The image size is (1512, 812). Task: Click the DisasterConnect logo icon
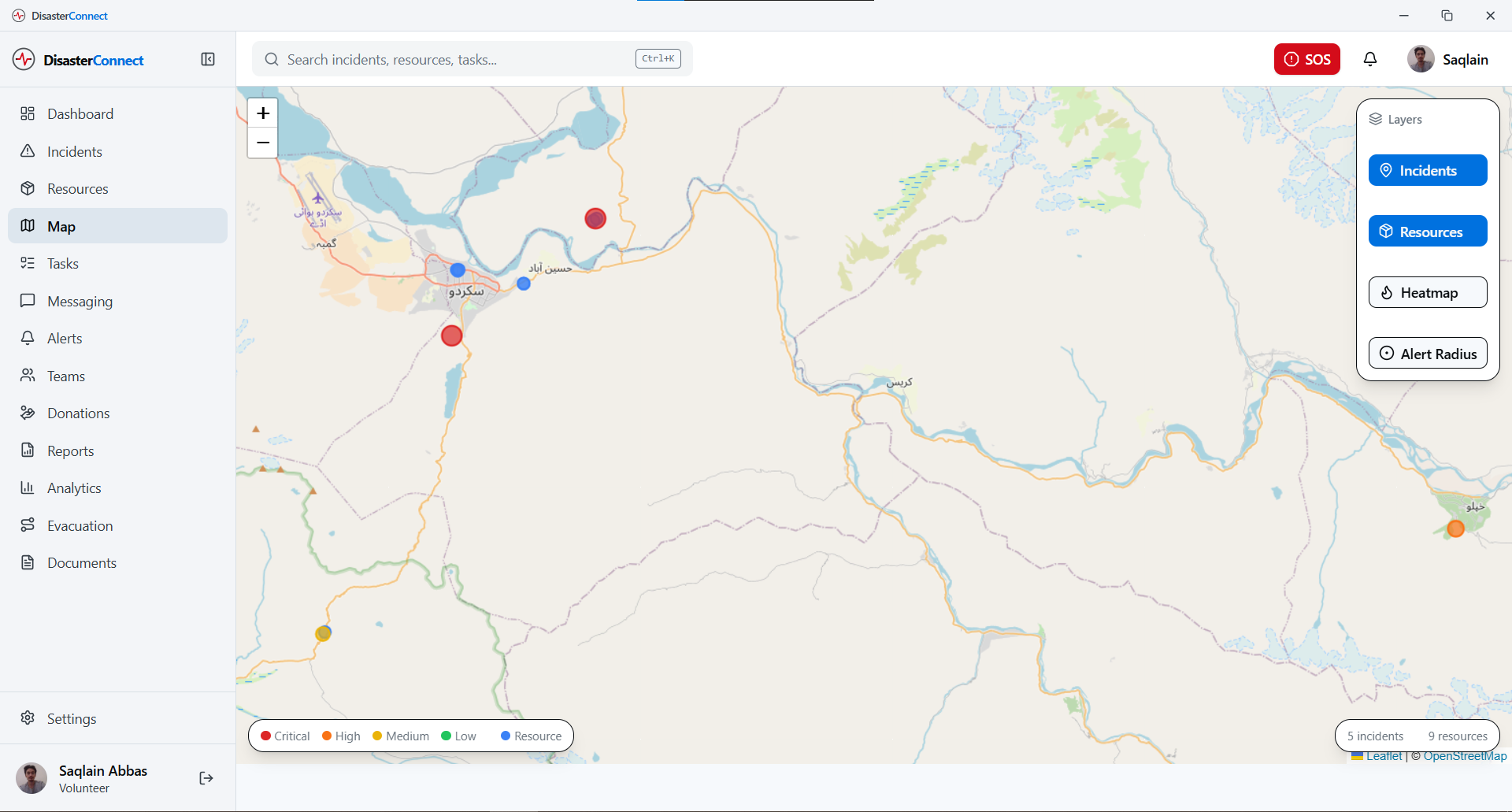point(23,59)
